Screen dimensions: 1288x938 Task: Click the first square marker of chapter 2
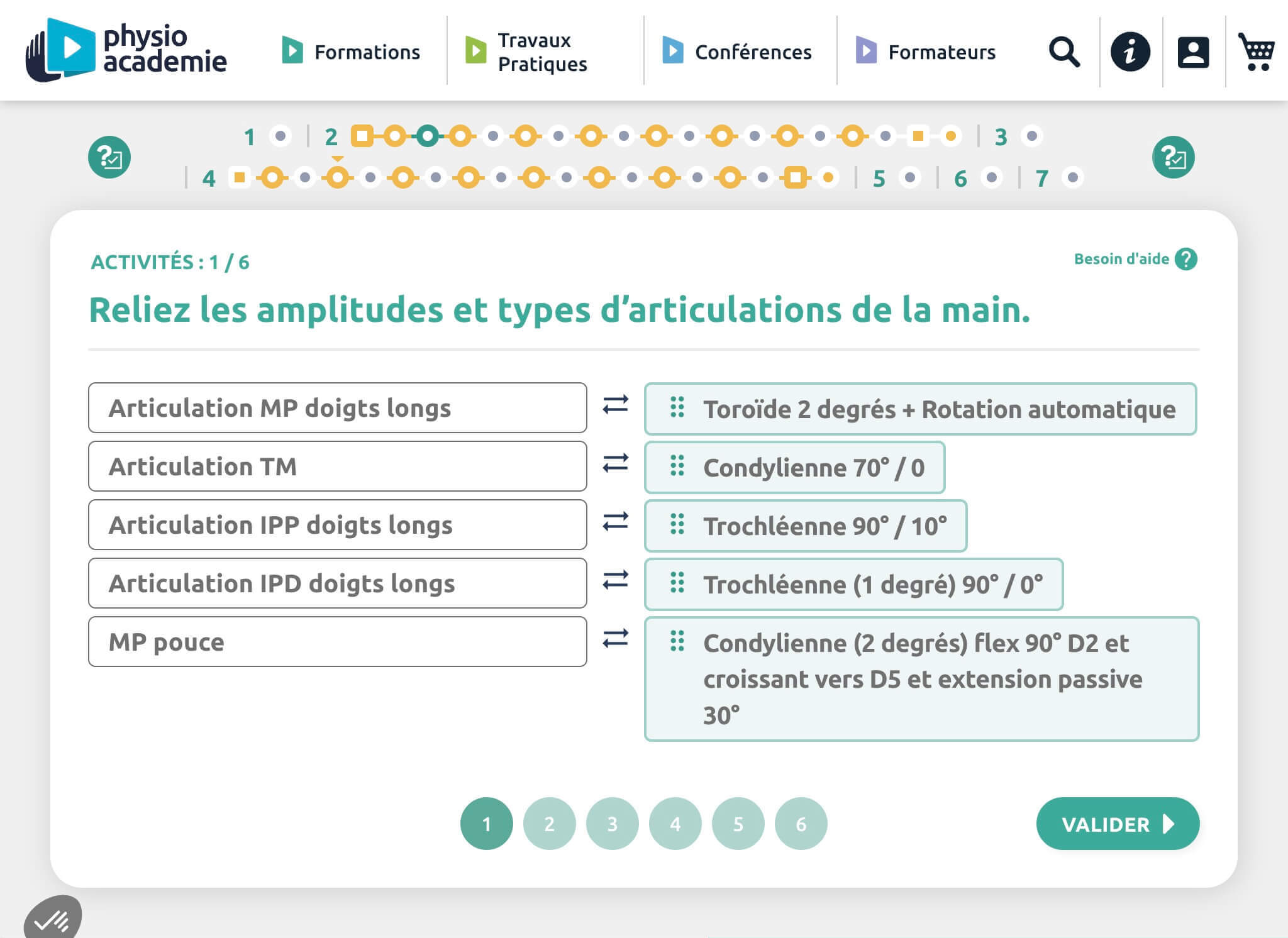(362, 136)
